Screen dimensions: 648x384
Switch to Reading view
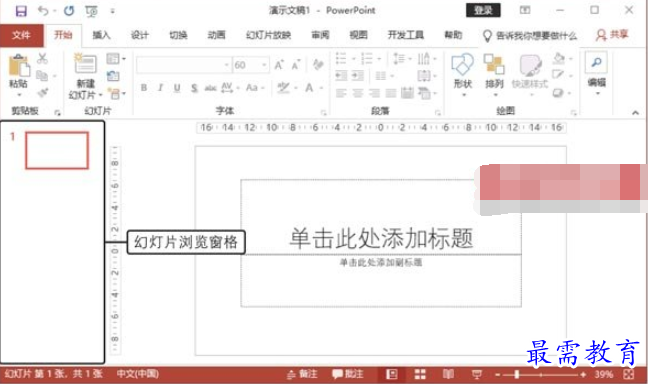tap(448, 374)
